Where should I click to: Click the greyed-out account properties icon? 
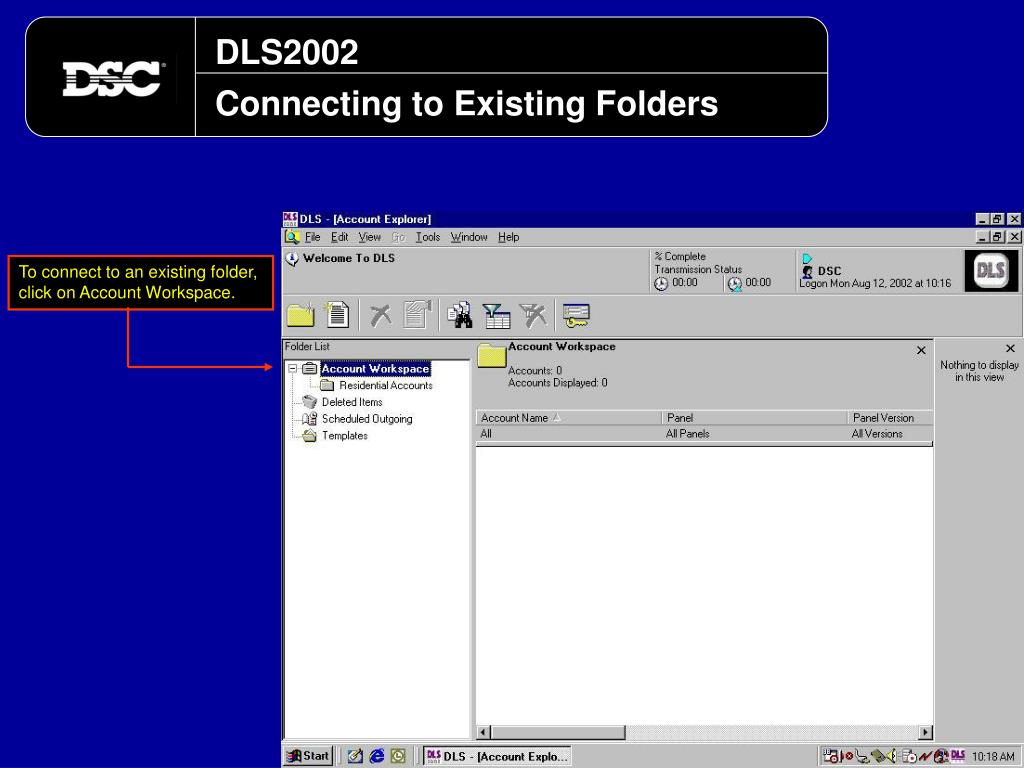click(x=418, y=315)
